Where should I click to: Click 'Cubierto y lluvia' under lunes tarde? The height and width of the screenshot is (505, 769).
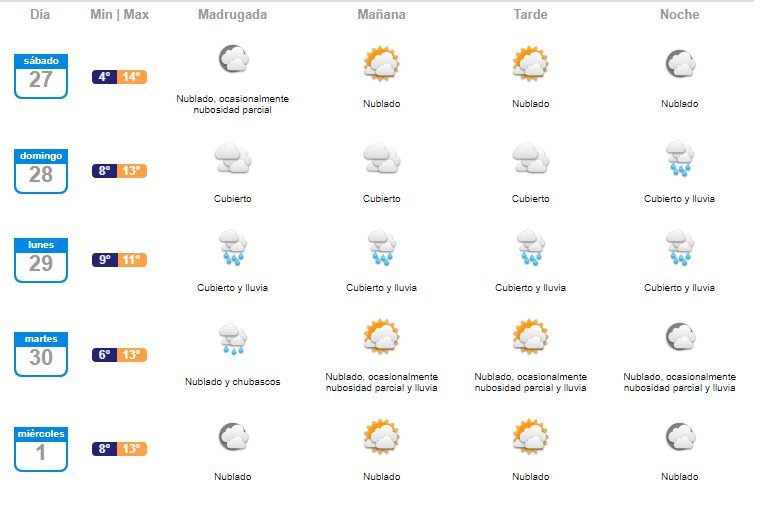click(x=531, y=288)
